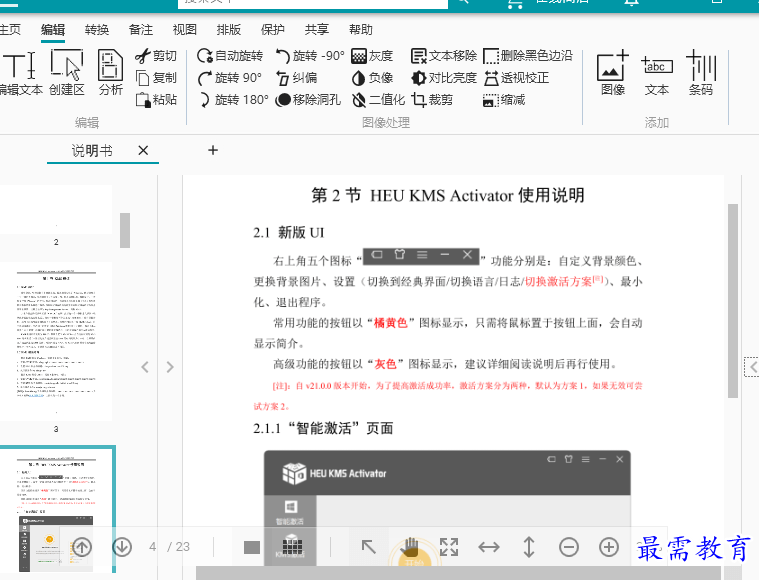Switch to the 视图 tab
This screenshot has height=580, width=759.
[x=185, y=30]
